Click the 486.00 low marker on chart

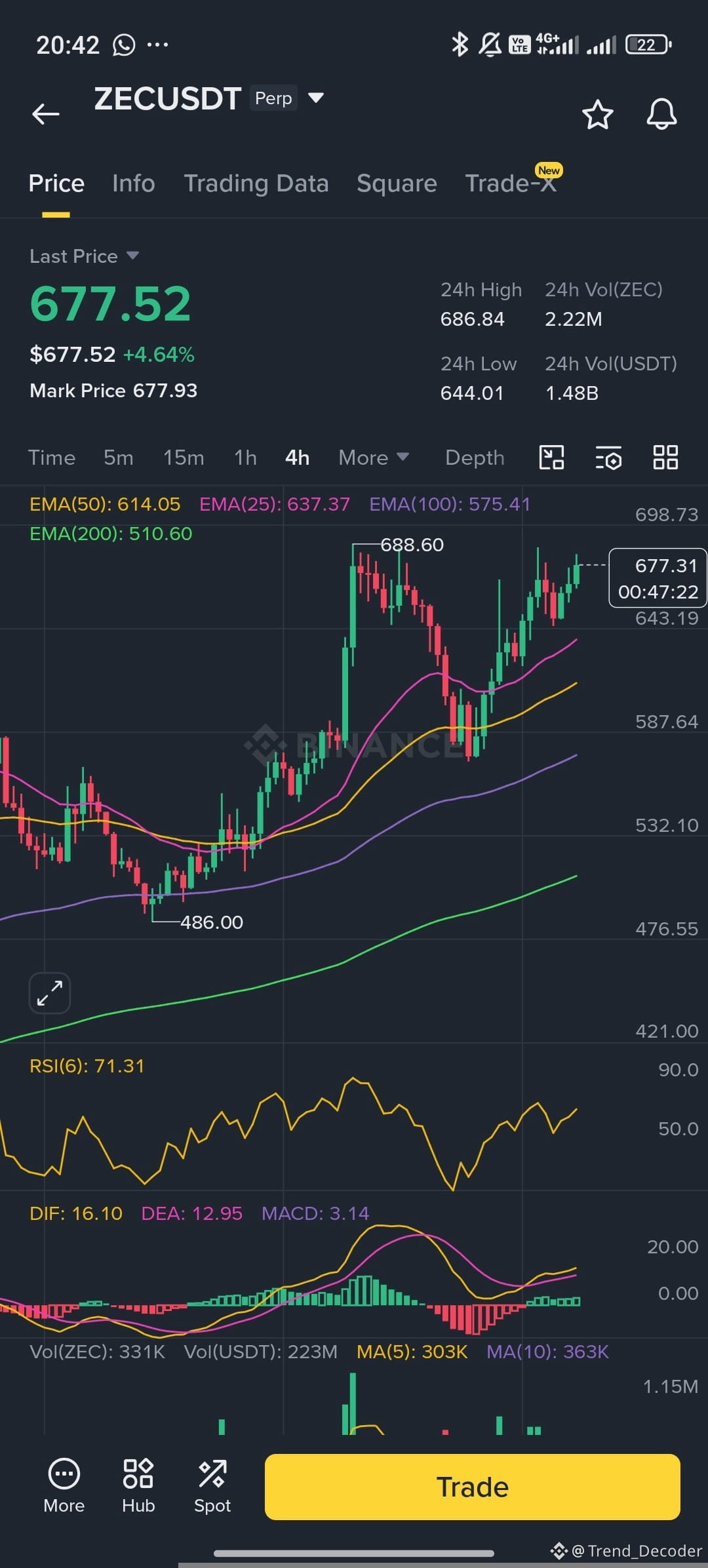click(211, 922)
